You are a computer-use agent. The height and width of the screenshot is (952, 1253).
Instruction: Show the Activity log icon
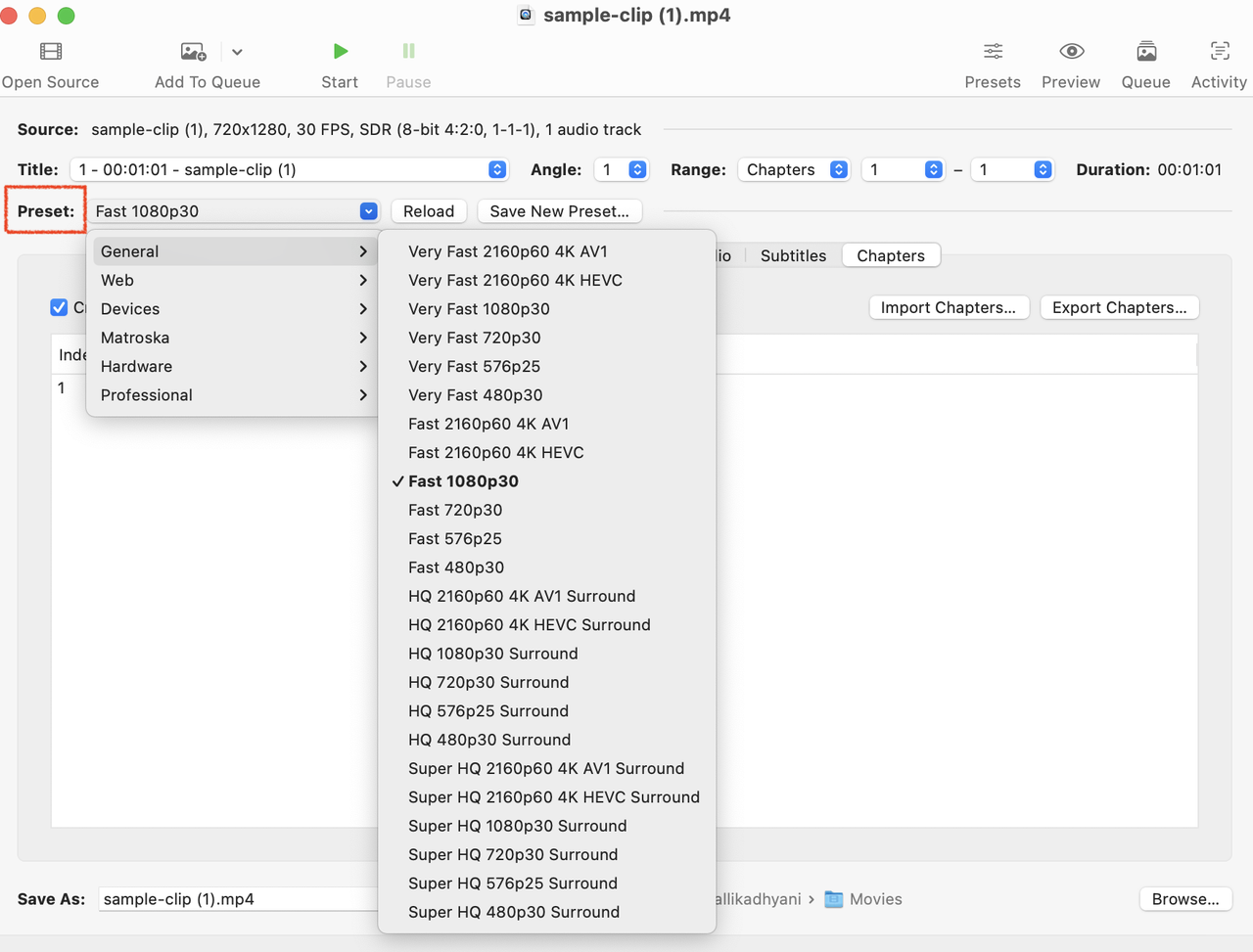1218,51
